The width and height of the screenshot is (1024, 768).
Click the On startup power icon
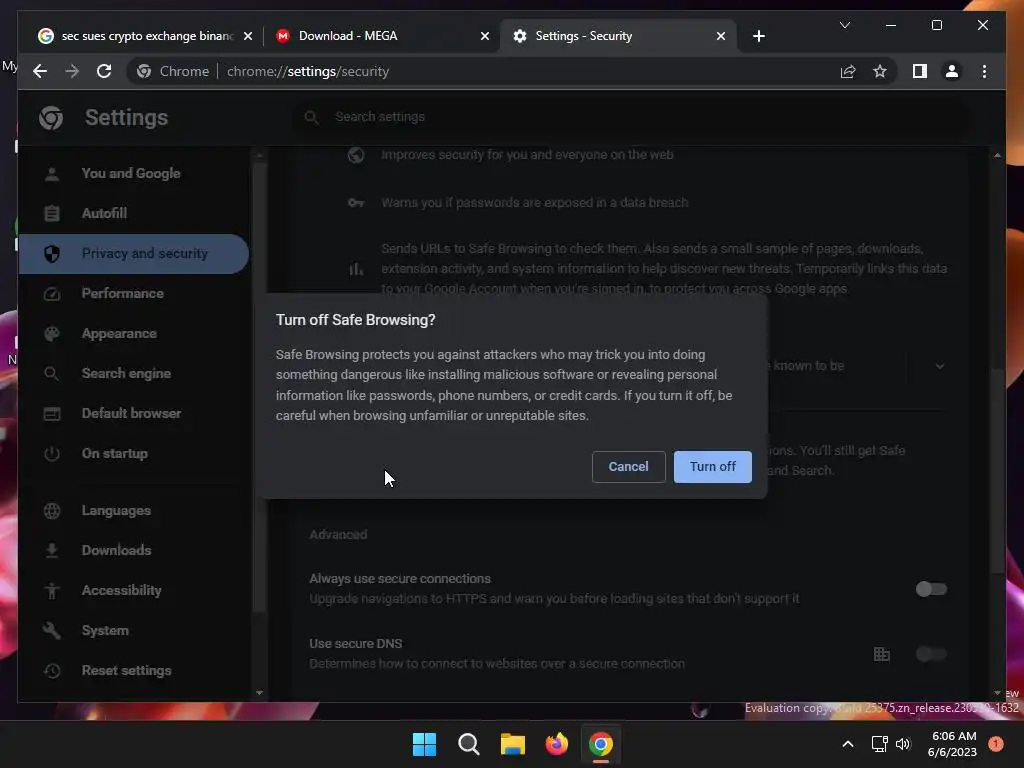(52, 453)
